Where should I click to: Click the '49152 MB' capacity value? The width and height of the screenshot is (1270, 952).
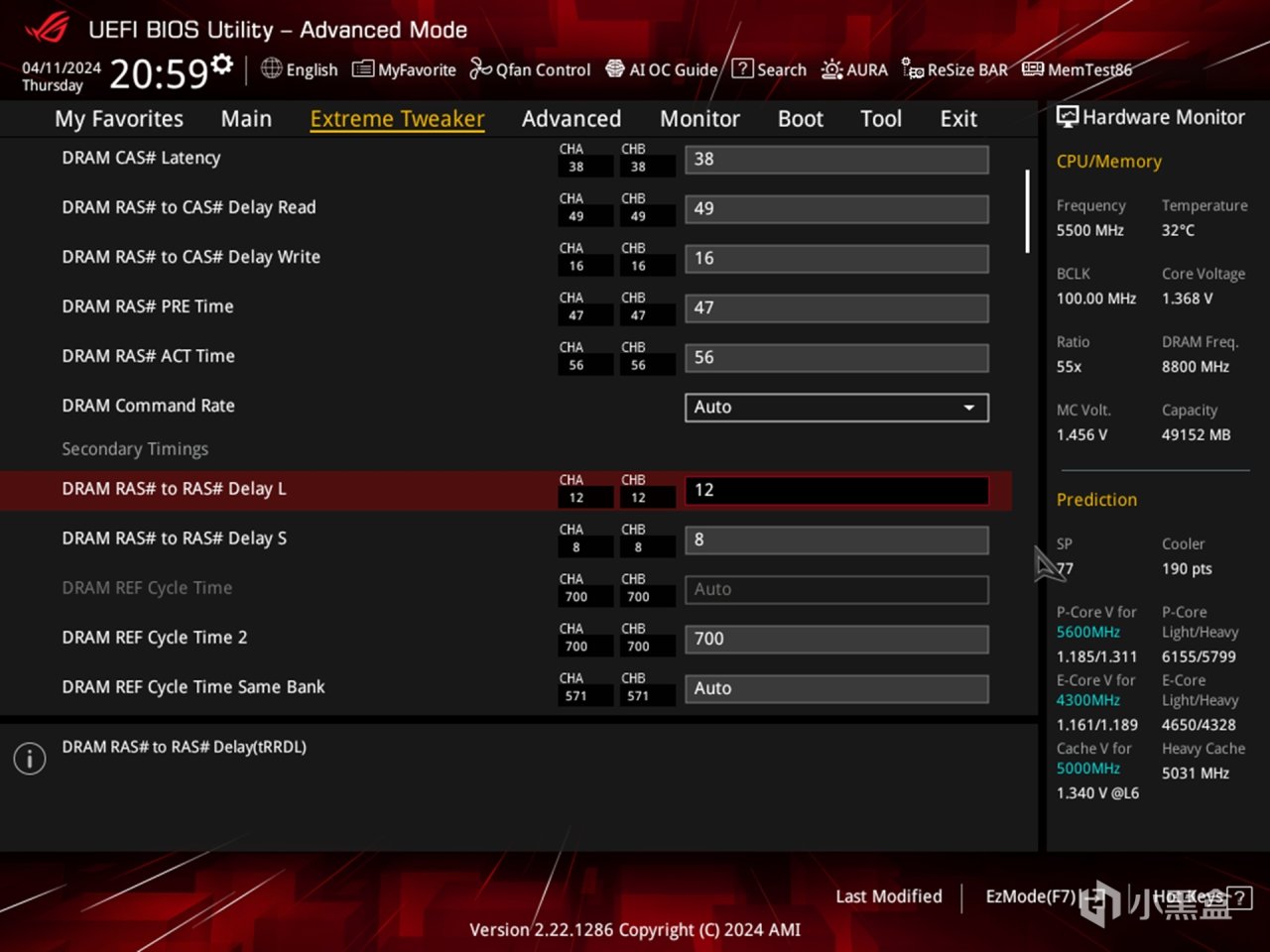1196,435
